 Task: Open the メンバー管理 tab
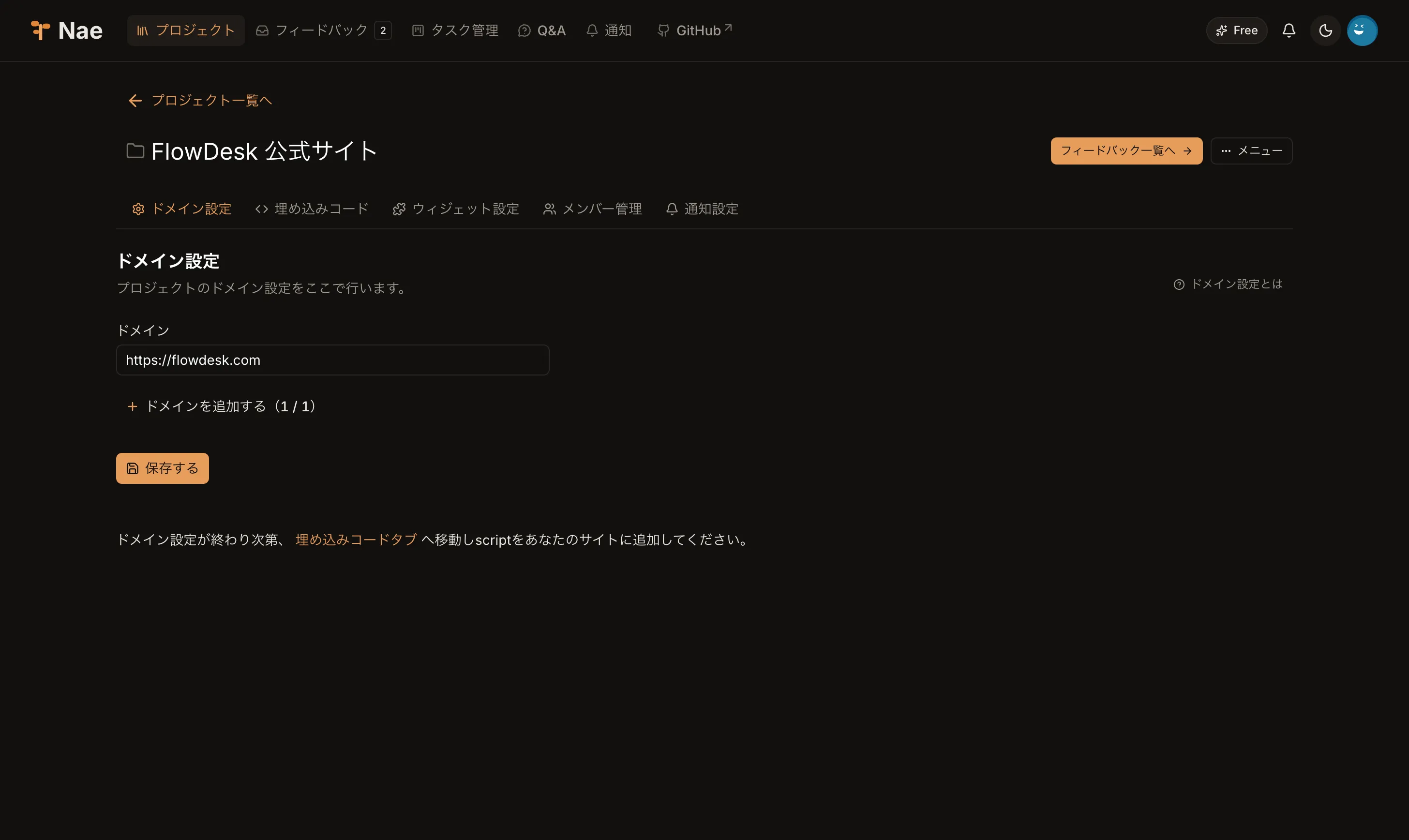592,209
